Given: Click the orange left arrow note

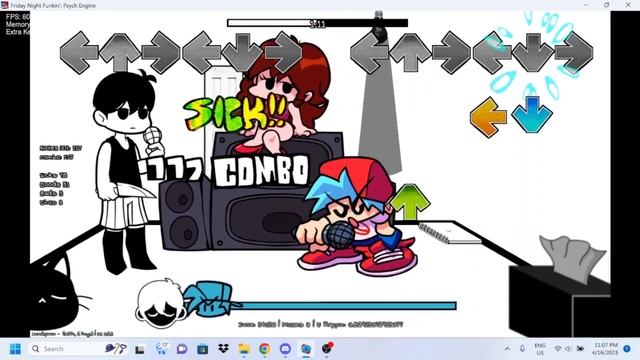Looking at the screenshot, I should [x=488, y=117].
